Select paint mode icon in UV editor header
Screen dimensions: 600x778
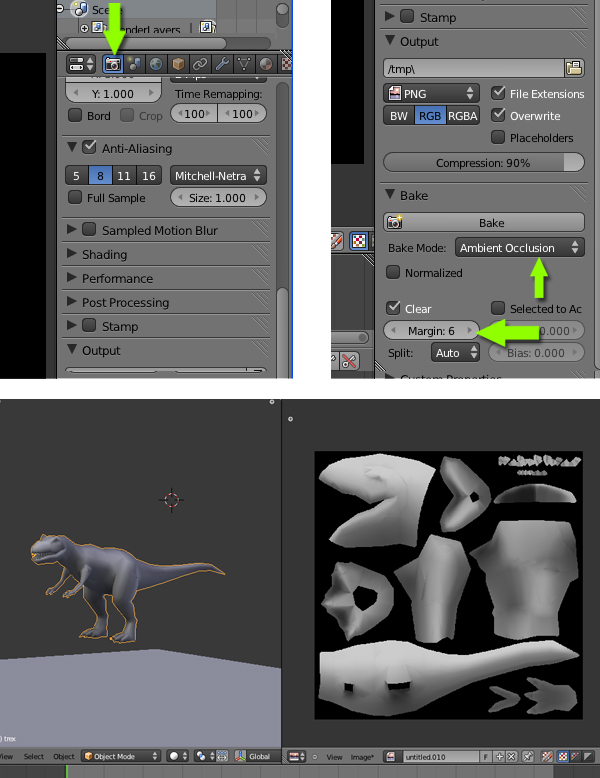point(547,757)
